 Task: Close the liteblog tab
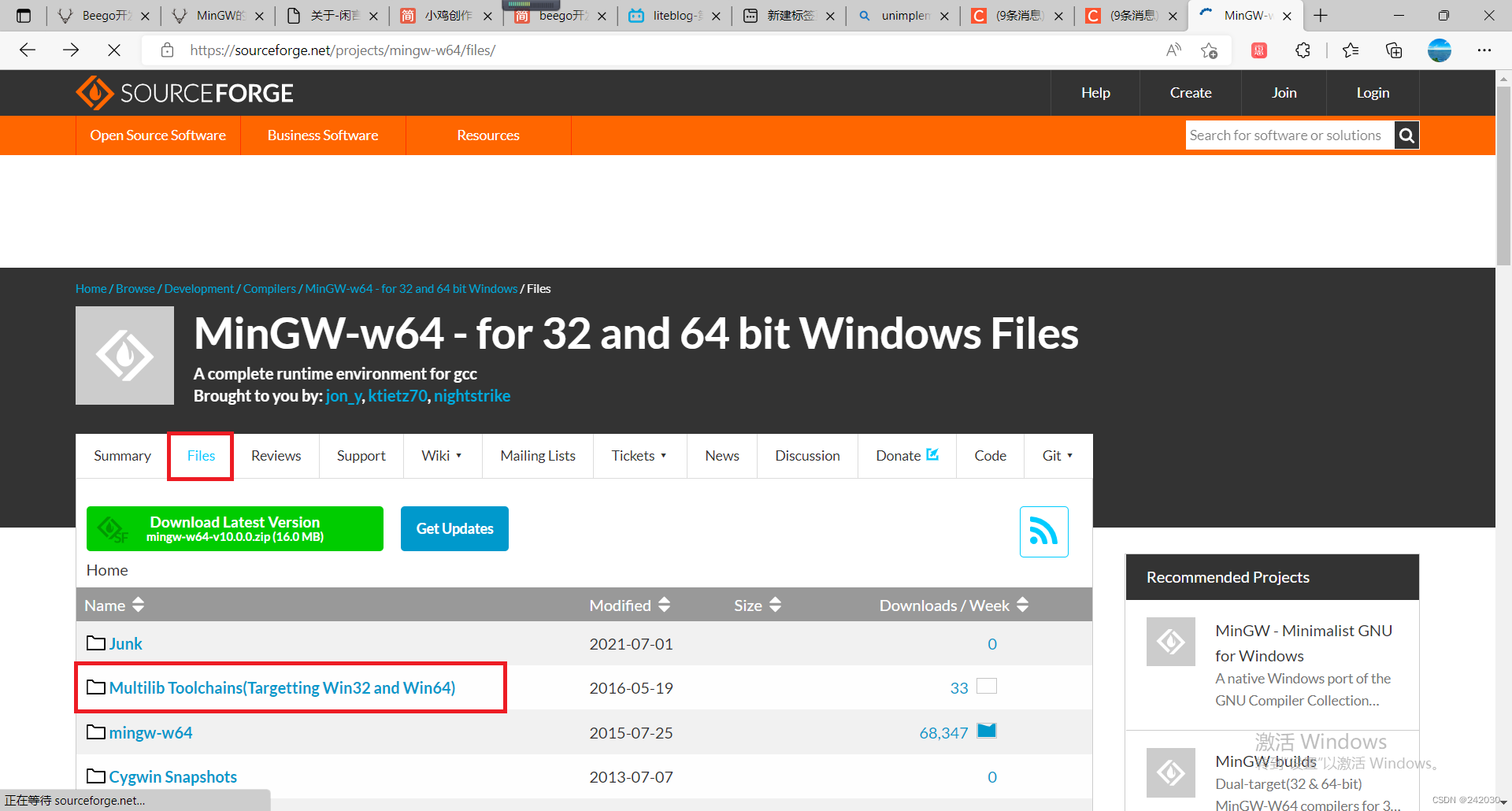coord(716,16)
